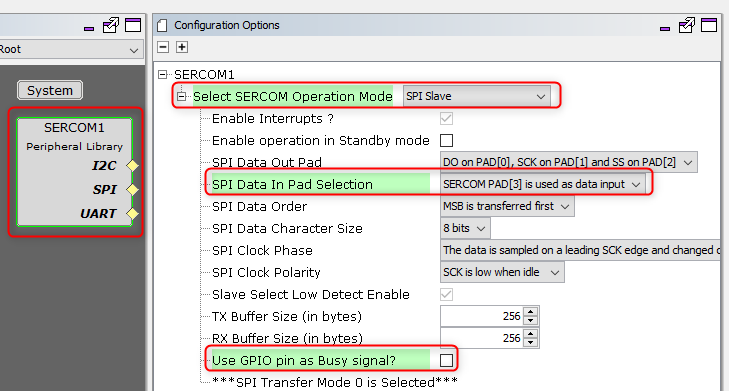Detach Configuration Options panel with undock icon

click(x=686, y=26)
